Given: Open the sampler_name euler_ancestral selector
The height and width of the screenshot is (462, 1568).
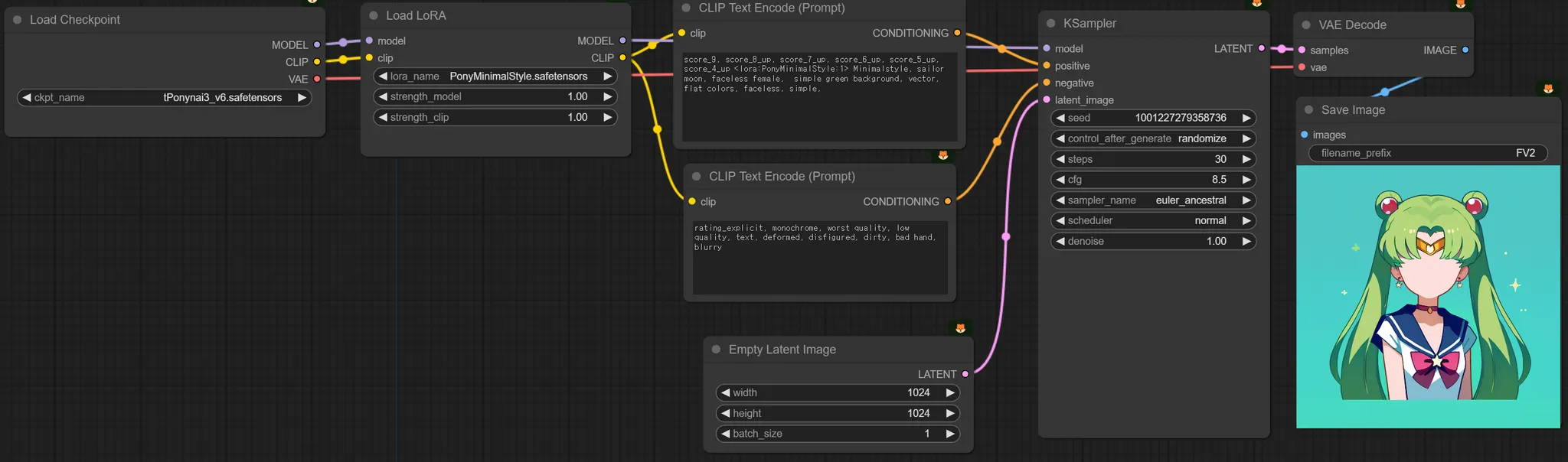Looking at the screenshot, I should 1154,200.
